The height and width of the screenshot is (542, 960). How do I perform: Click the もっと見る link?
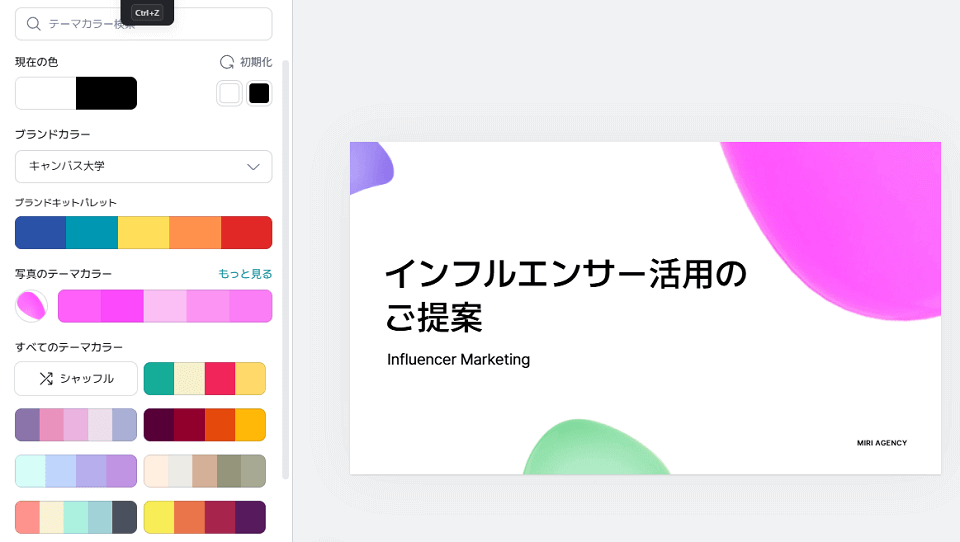[x=245, y=274]
